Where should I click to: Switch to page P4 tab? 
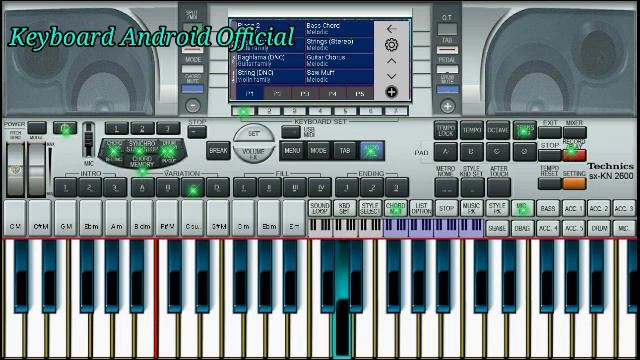[x=332, y=93]
